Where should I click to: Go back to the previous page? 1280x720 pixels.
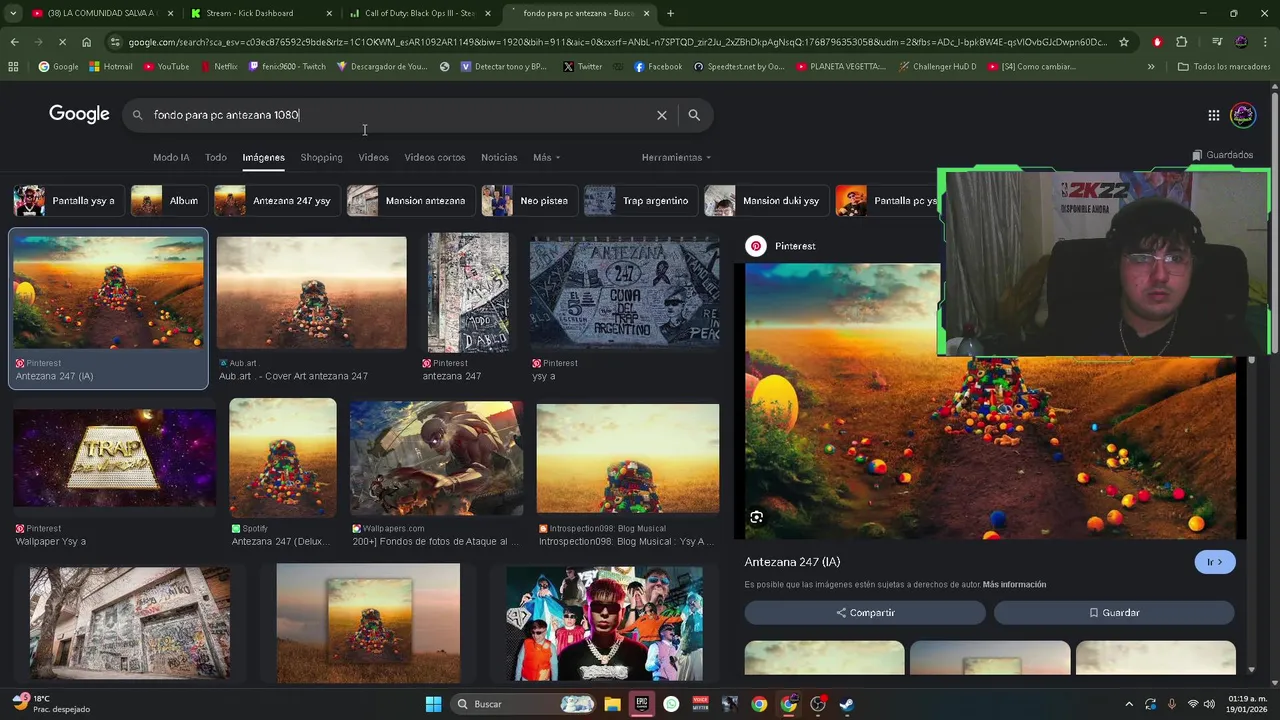(14, 42)
